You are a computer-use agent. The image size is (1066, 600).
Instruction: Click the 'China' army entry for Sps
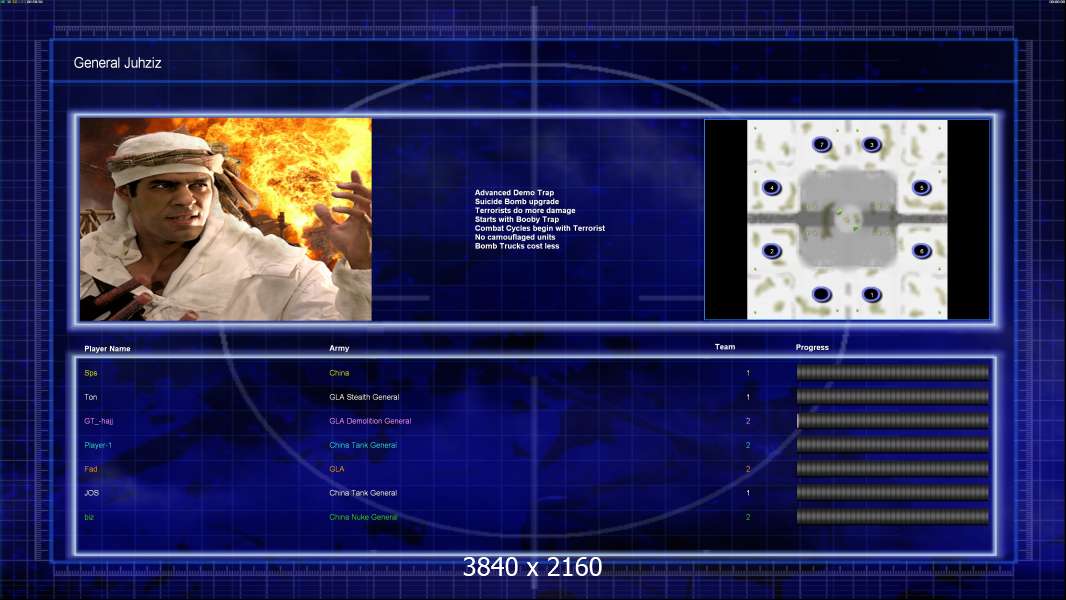339,373
